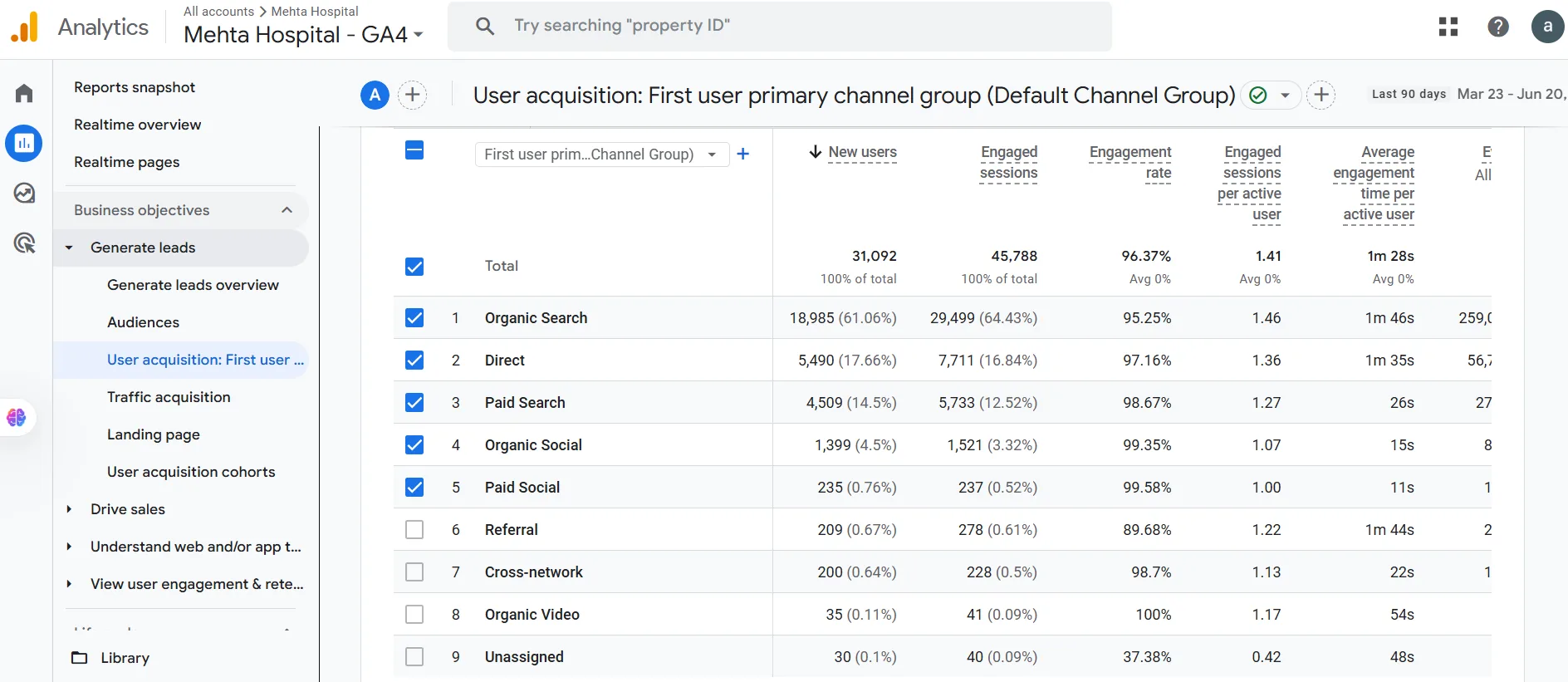1568x682 pixels.
Task: Open the Help question mark icon
Action: click(1498, 27)
